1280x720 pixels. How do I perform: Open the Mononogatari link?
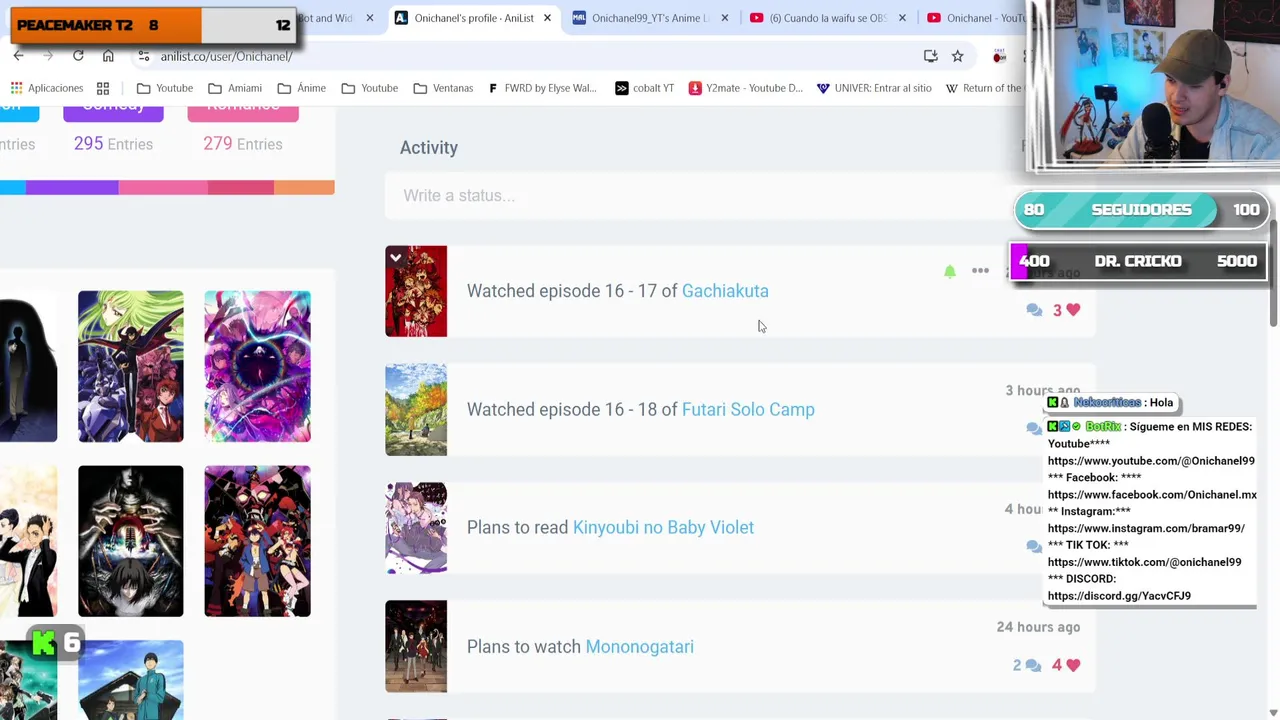(639, 646)
